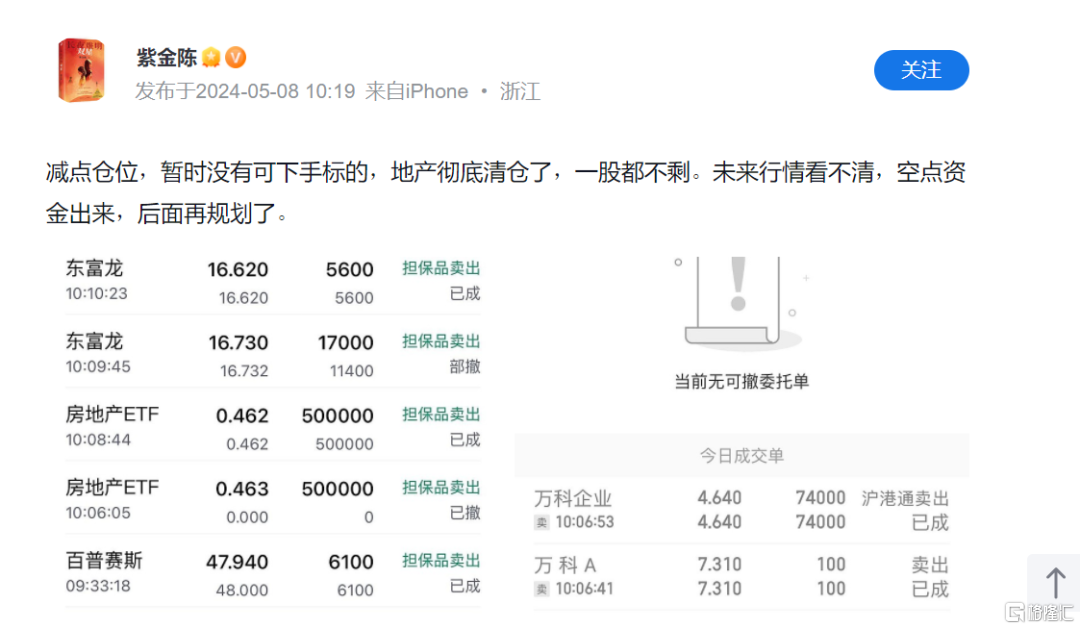
Task: Click the empty-list exclamation illustration
Action: [741, 303]
